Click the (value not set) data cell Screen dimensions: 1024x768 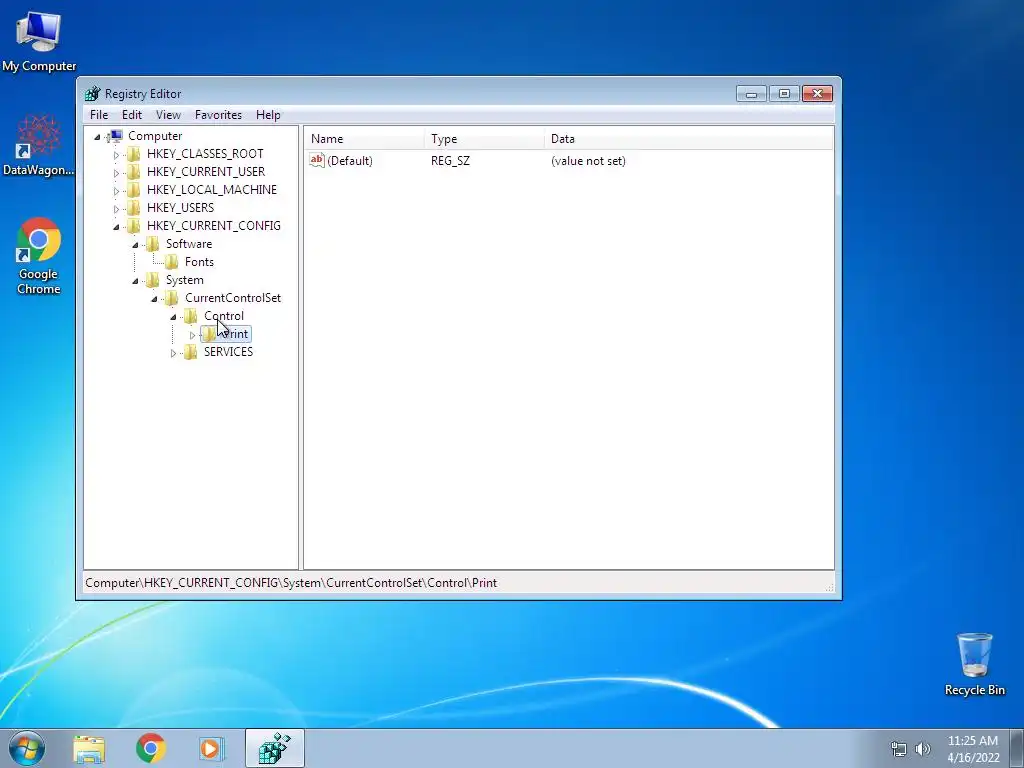[588, 161]
